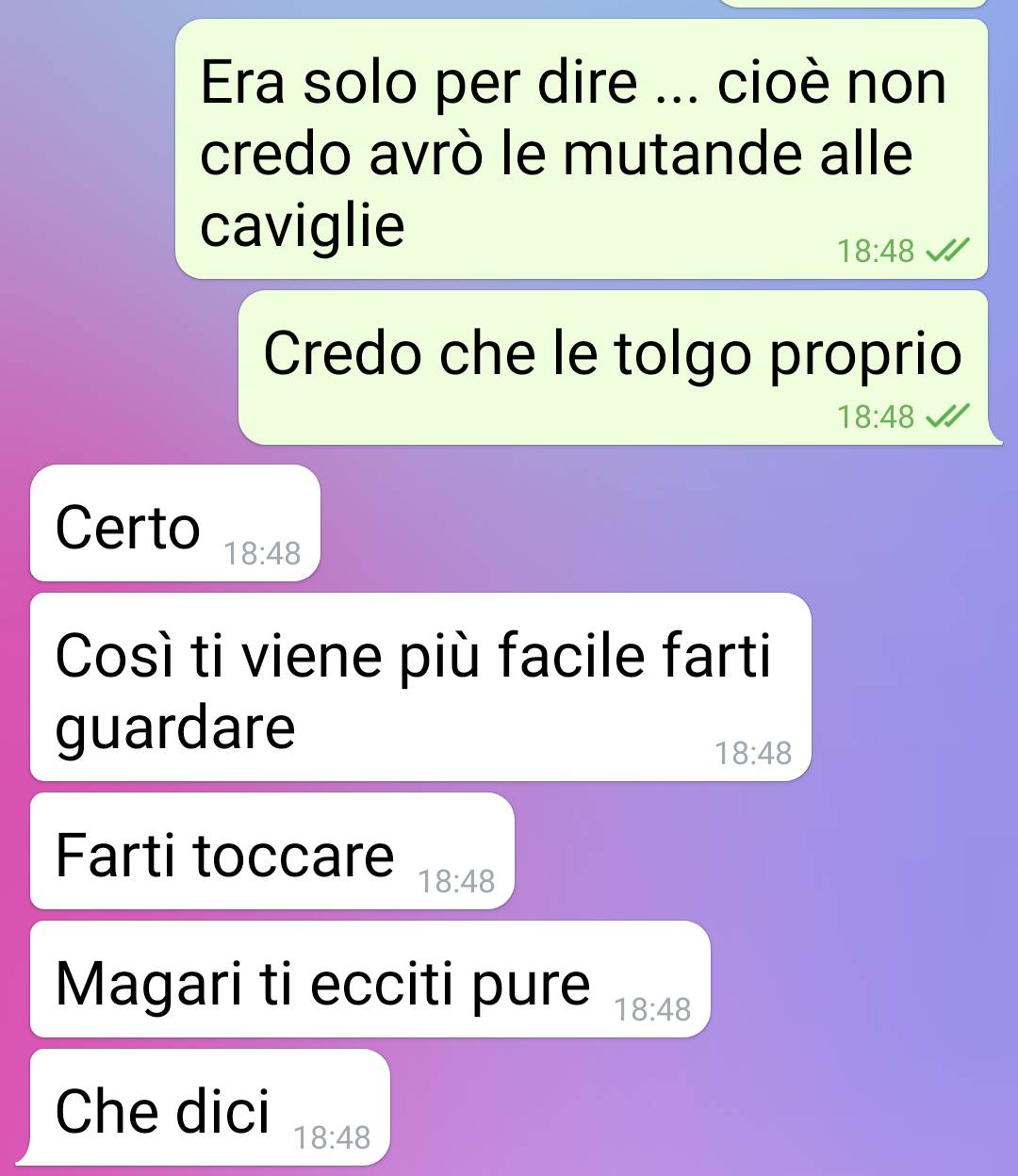The width and height of the screenshot is (1018, 1176).
Task: Tap the green 18:48 time beside 'caviglie'
Action: pyautogui.click(x=876, y=251)
